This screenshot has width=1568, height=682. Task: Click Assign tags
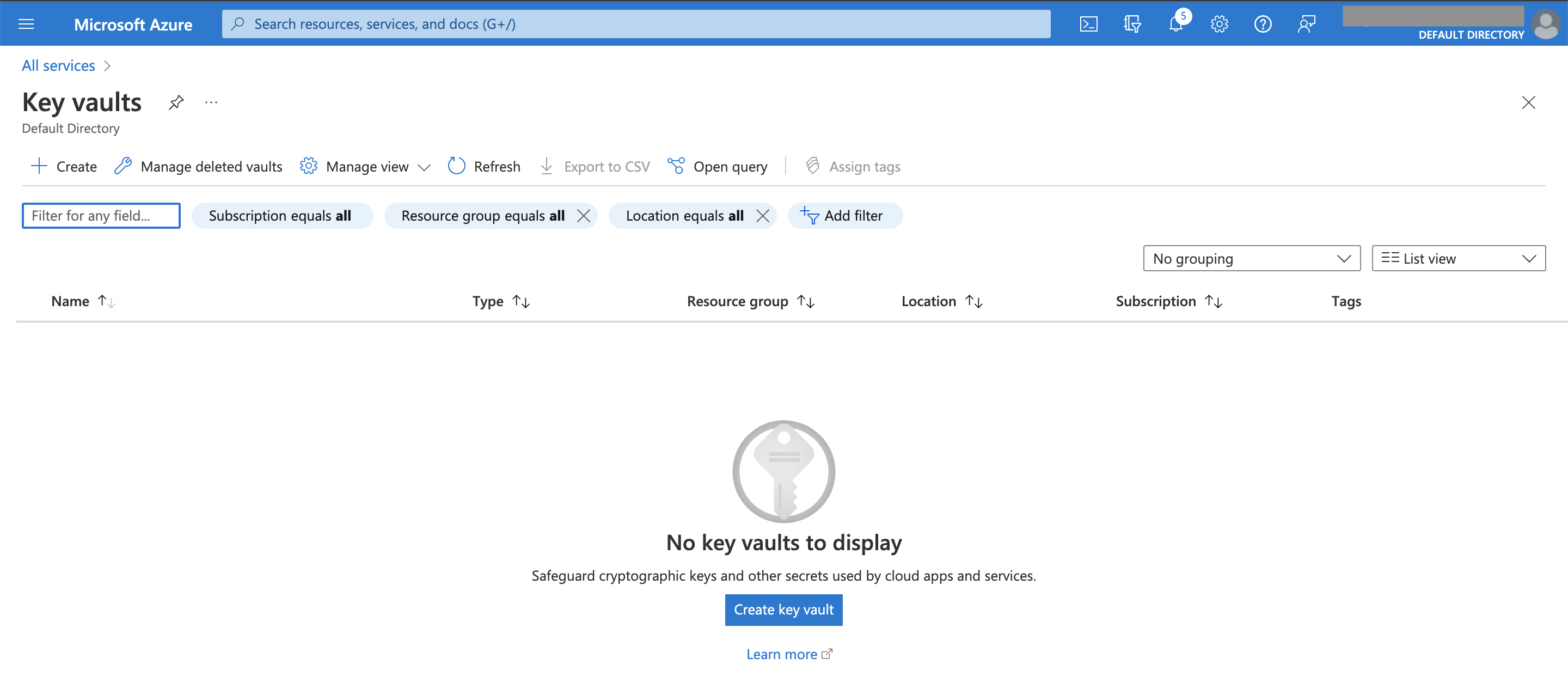(x=853, y=166)
